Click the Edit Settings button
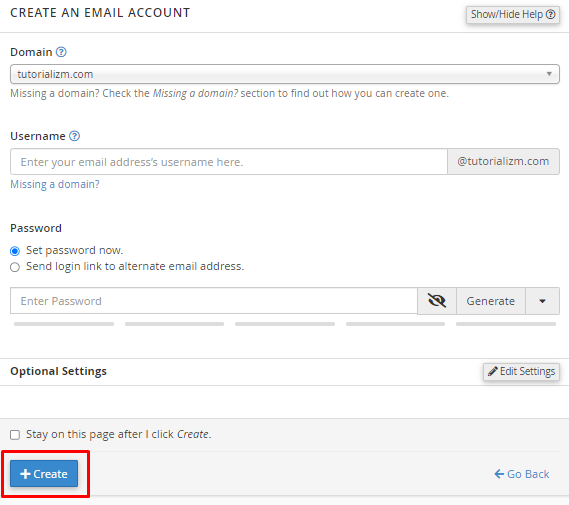The height and width of the screenshot is (505, 569). click(521, 371)
